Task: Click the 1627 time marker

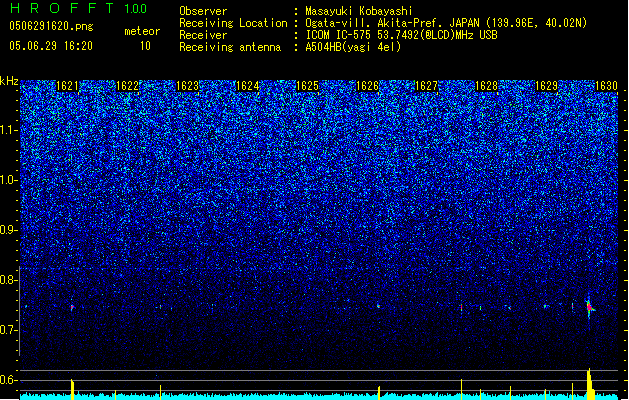Action: pyautogui.click(x=426, y=86)
